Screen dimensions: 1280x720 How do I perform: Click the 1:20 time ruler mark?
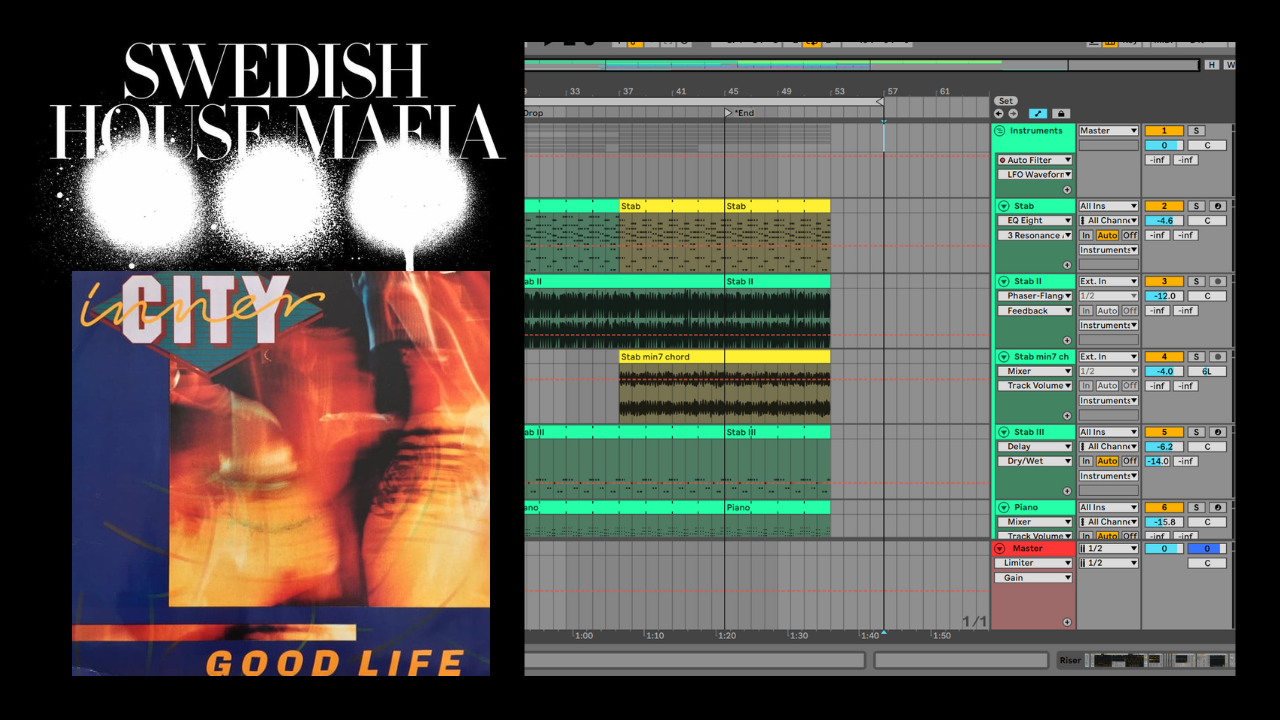pyautogui.click(x=727, y=635)
